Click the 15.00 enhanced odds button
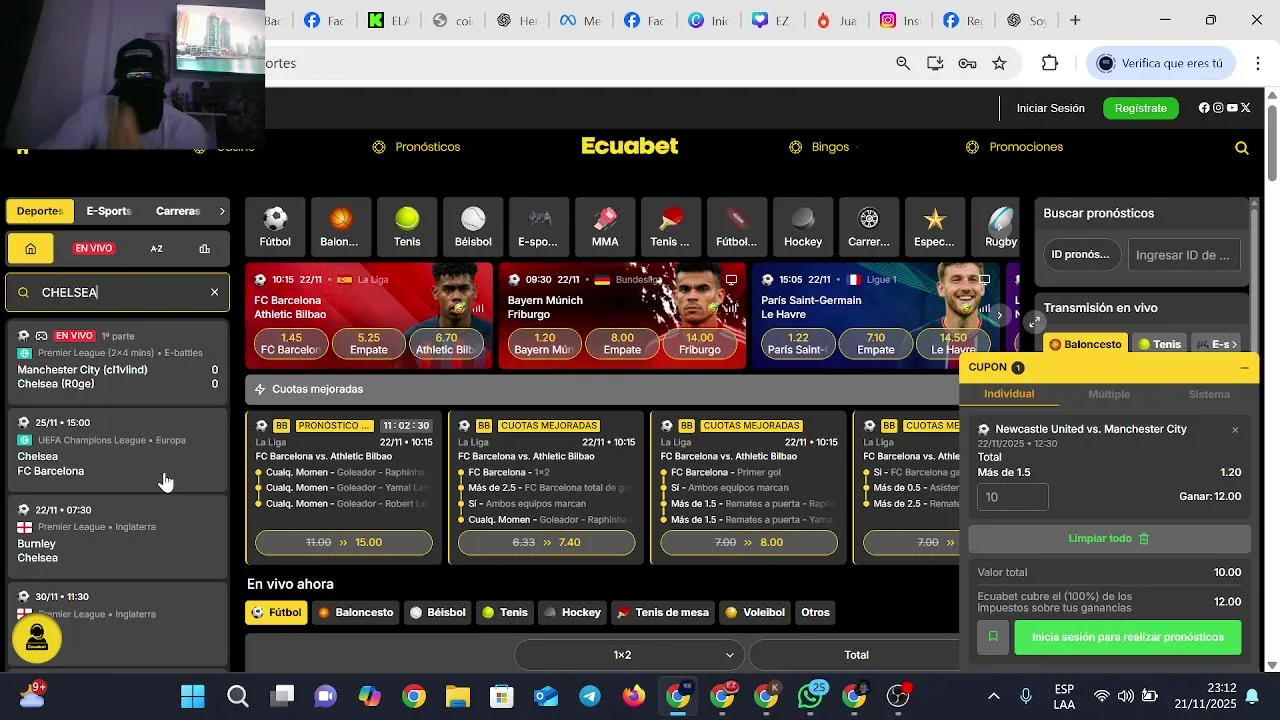 point(344,542)
